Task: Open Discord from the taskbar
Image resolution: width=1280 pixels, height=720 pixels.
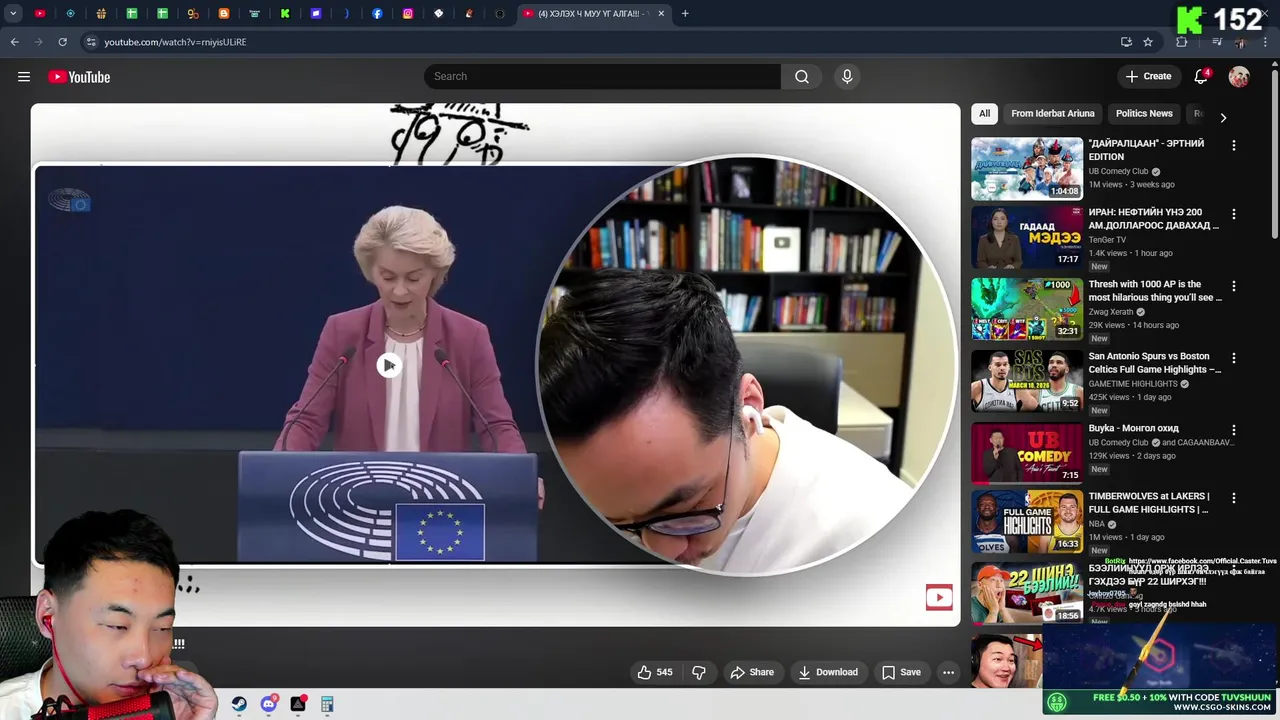Action: pyautogui.click(x=268, y=704)
